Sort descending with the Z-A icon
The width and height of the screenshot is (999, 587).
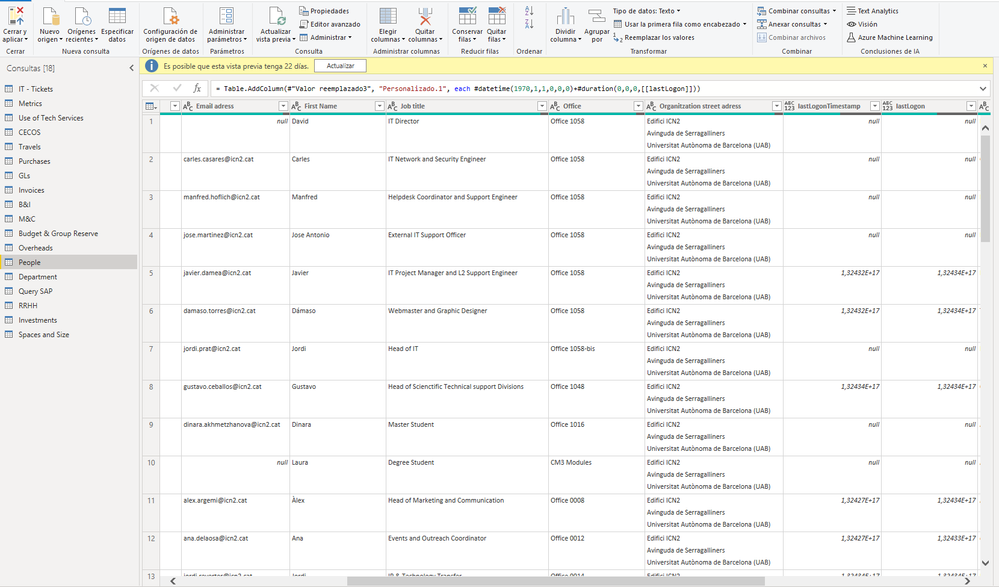529,24
